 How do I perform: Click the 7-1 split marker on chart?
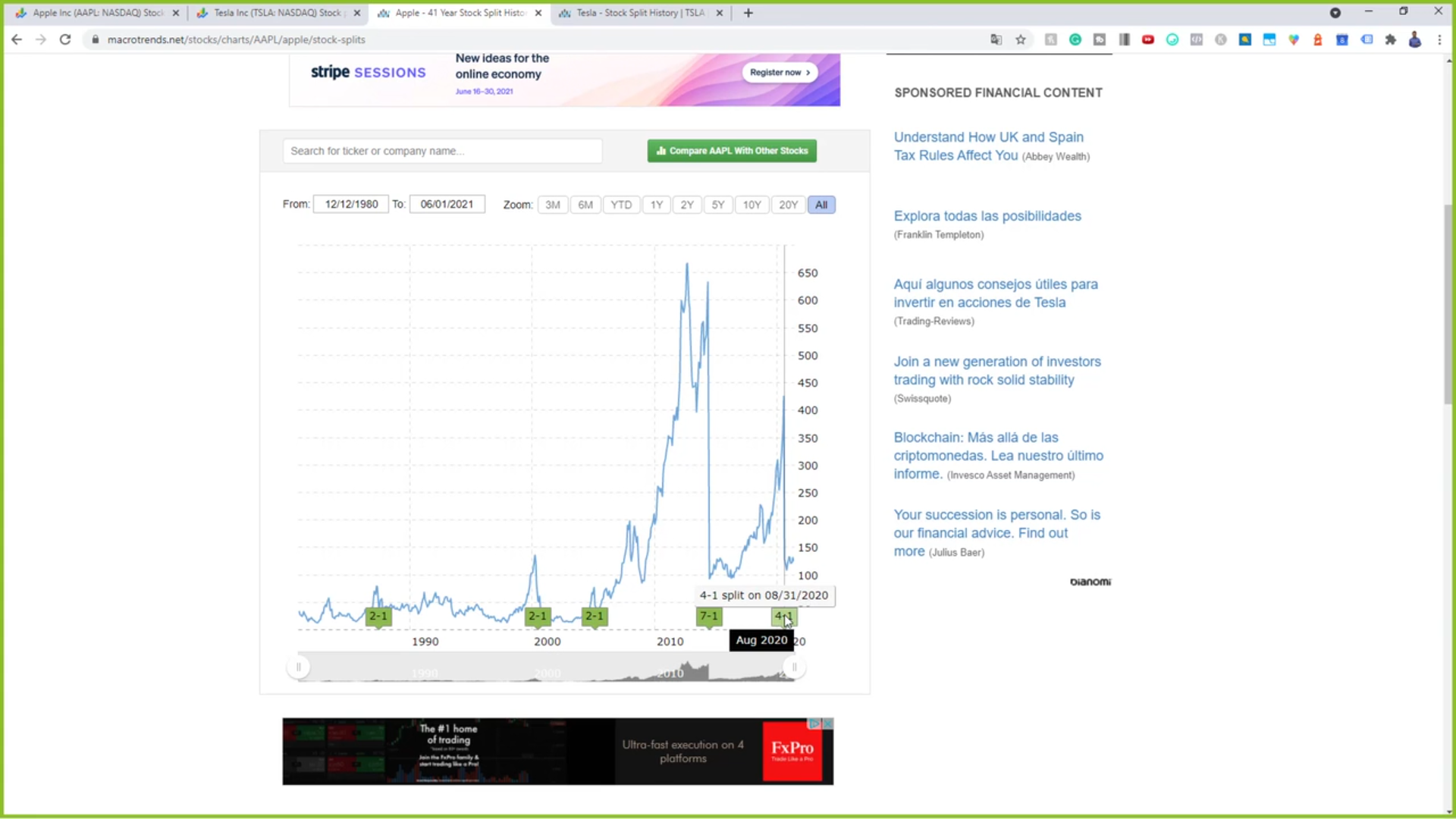pos(709,617)
